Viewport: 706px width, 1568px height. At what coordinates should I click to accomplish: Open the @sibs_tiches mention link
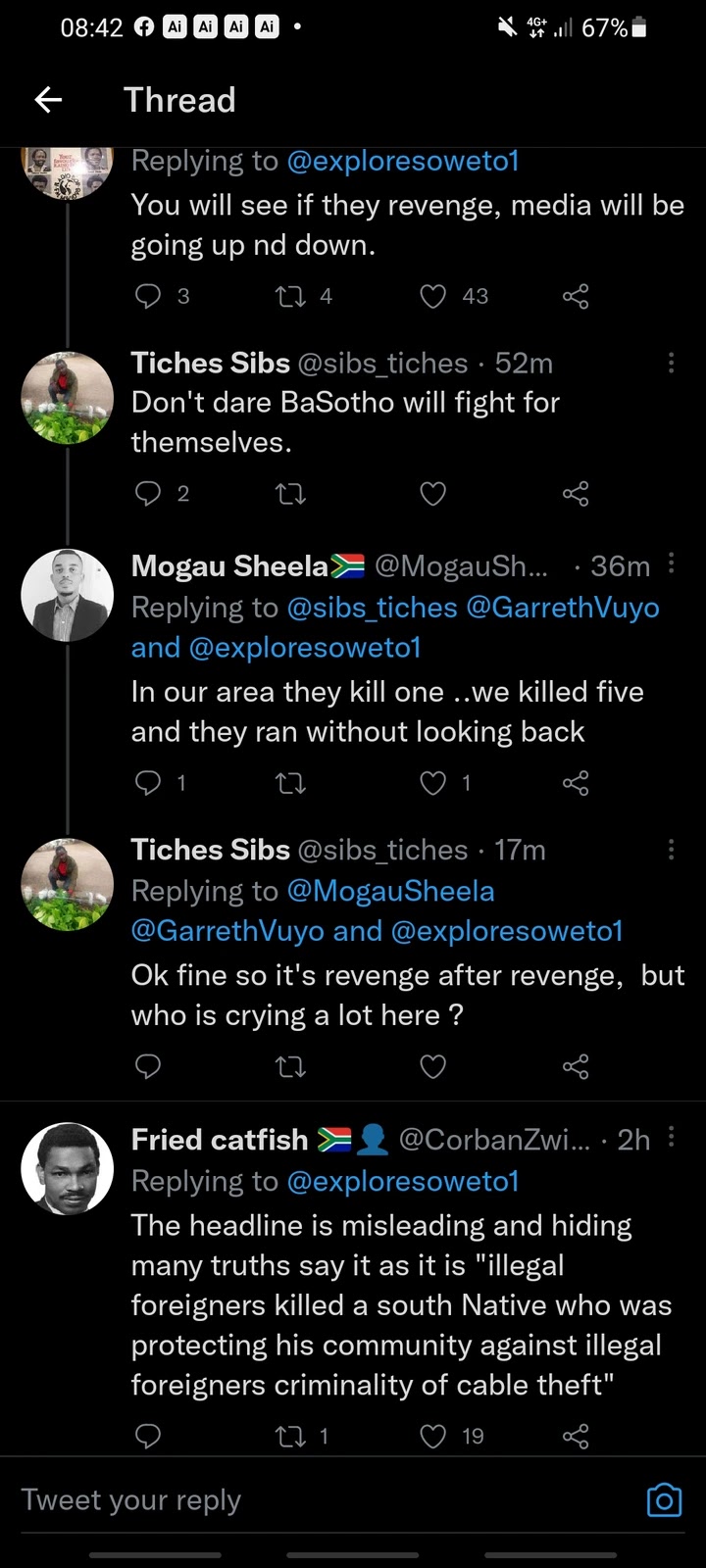coord(372,608)
